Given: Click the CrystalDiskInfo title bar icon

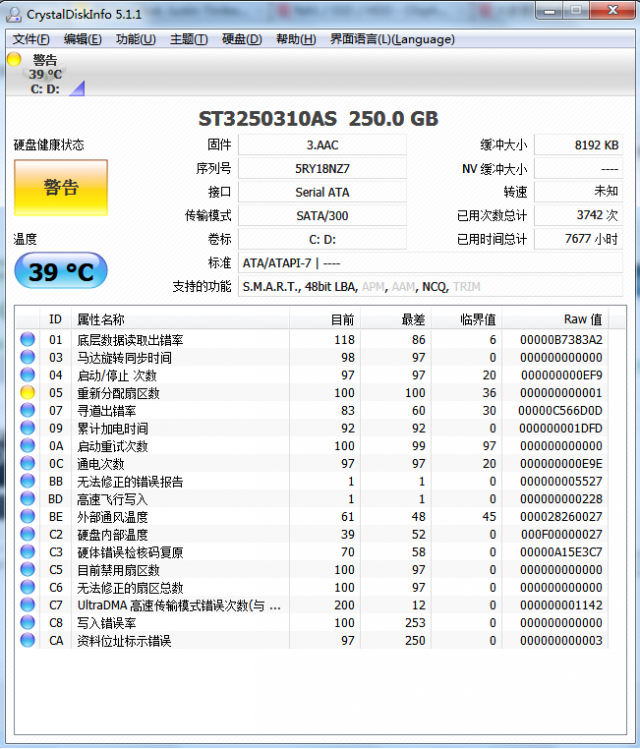Looking at the screenshot, I should (13, 14).
